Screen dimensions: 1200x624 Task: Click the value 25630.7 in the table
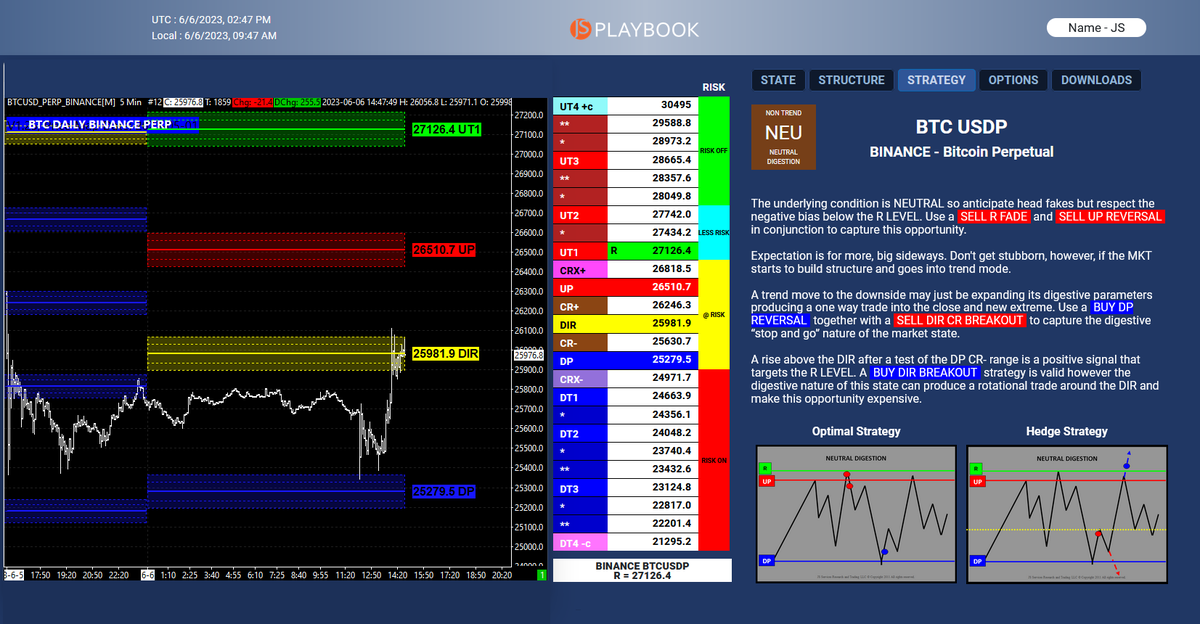click(671, 341)
